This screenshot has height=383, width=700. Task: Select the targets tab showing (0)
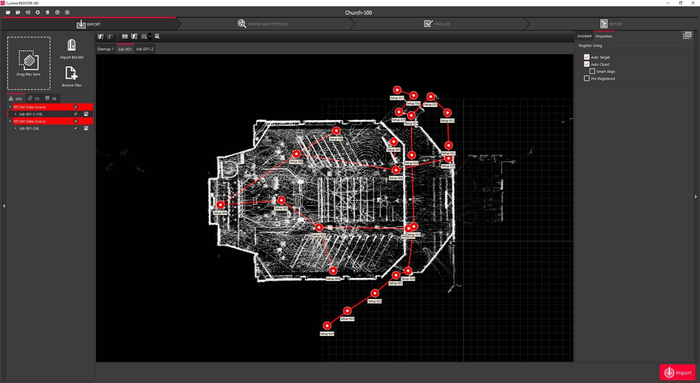coord(51,98)
